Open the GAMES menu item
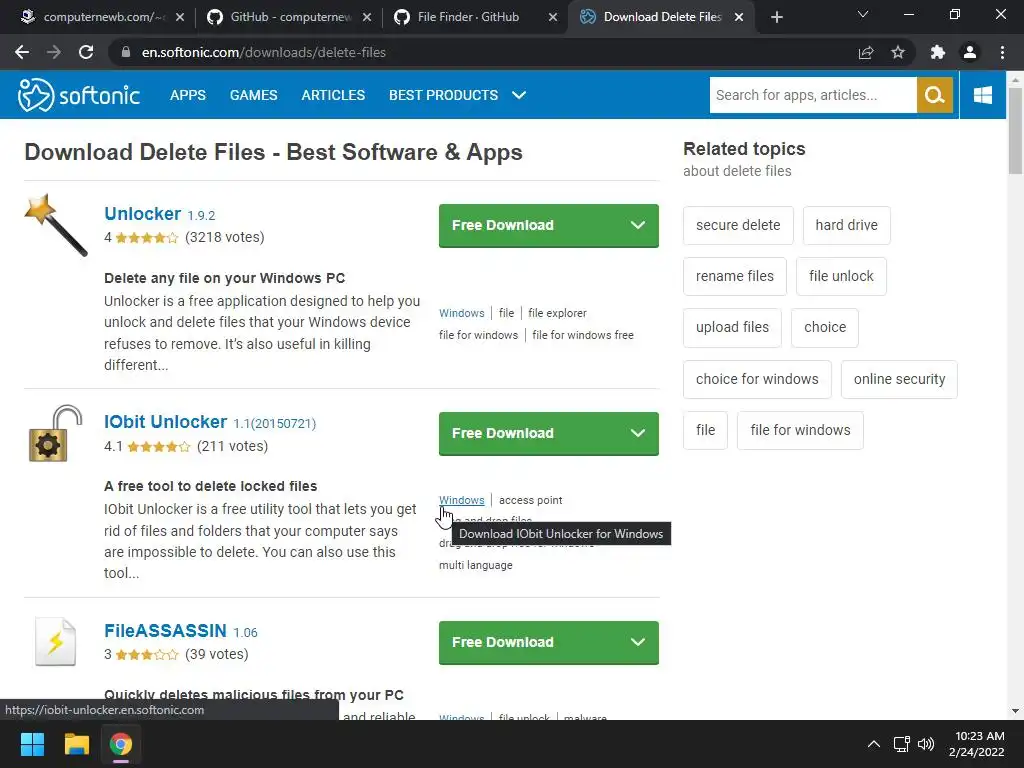The image size is (1024, 768). tap(253, 95)
